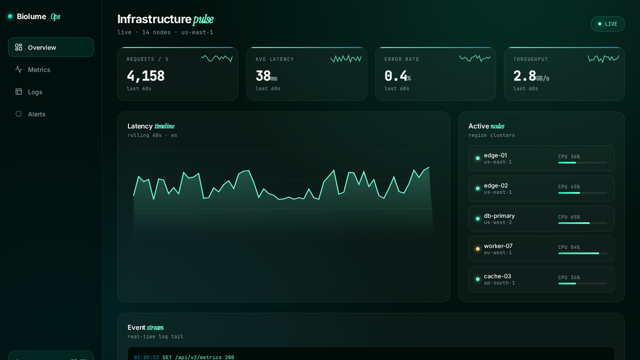Click the edge-02 CPU usage bar
This screenshot has height=360, width=640.
(582, 193)
